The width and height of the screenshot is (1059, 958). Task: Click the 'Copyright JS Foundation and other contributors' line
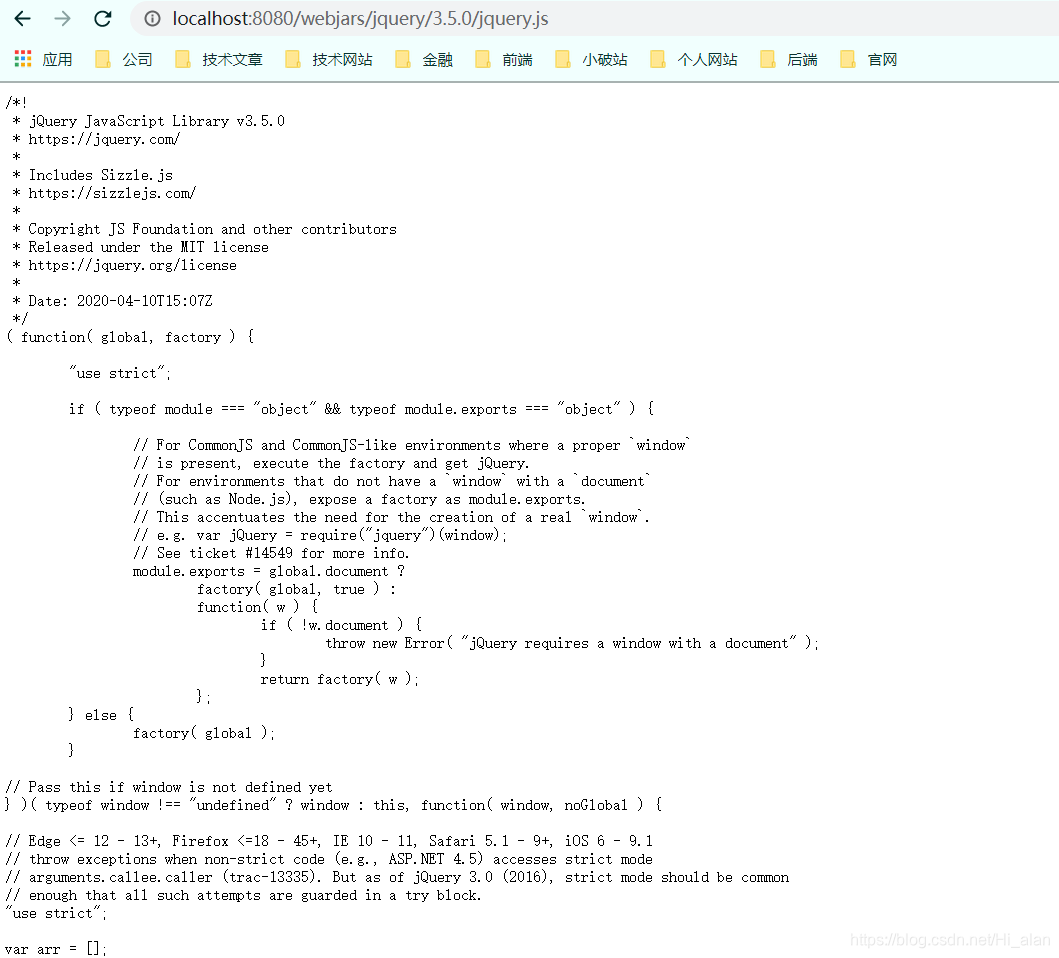pos(213,229)
